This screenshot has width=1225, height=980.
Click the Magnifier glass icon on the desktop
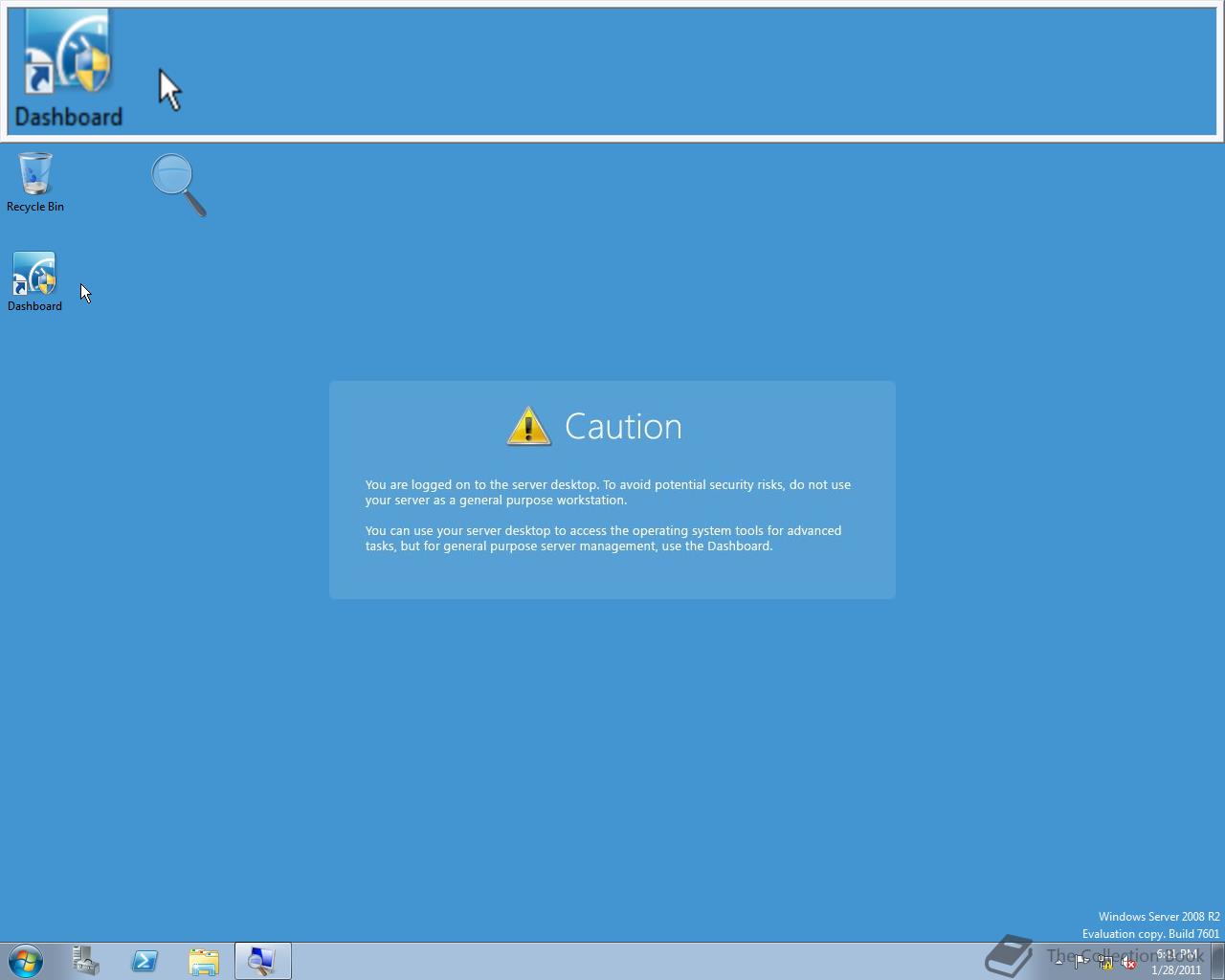tap(179, 185)
